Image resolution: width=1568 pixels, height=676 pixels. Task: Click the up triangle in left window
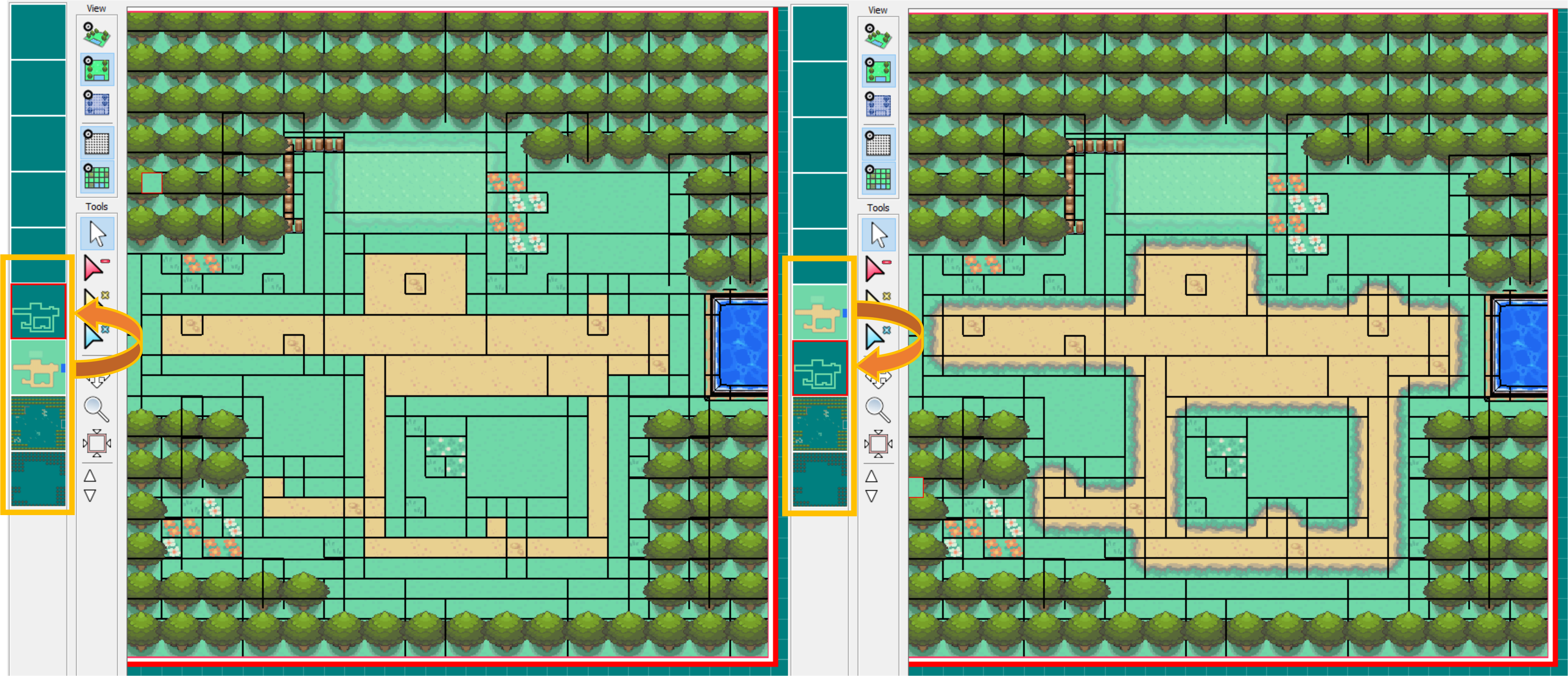pos(90,476)
